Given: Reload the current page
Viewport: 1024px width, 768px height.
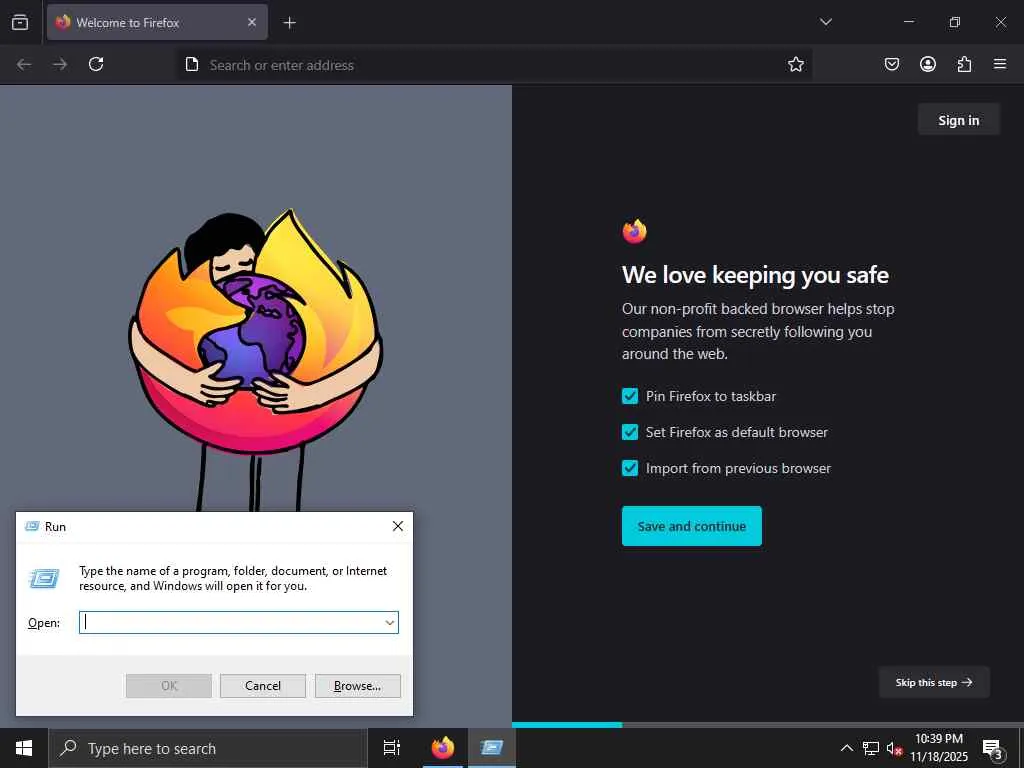Looking at the screenshot, I should click(x=96, y=64).
